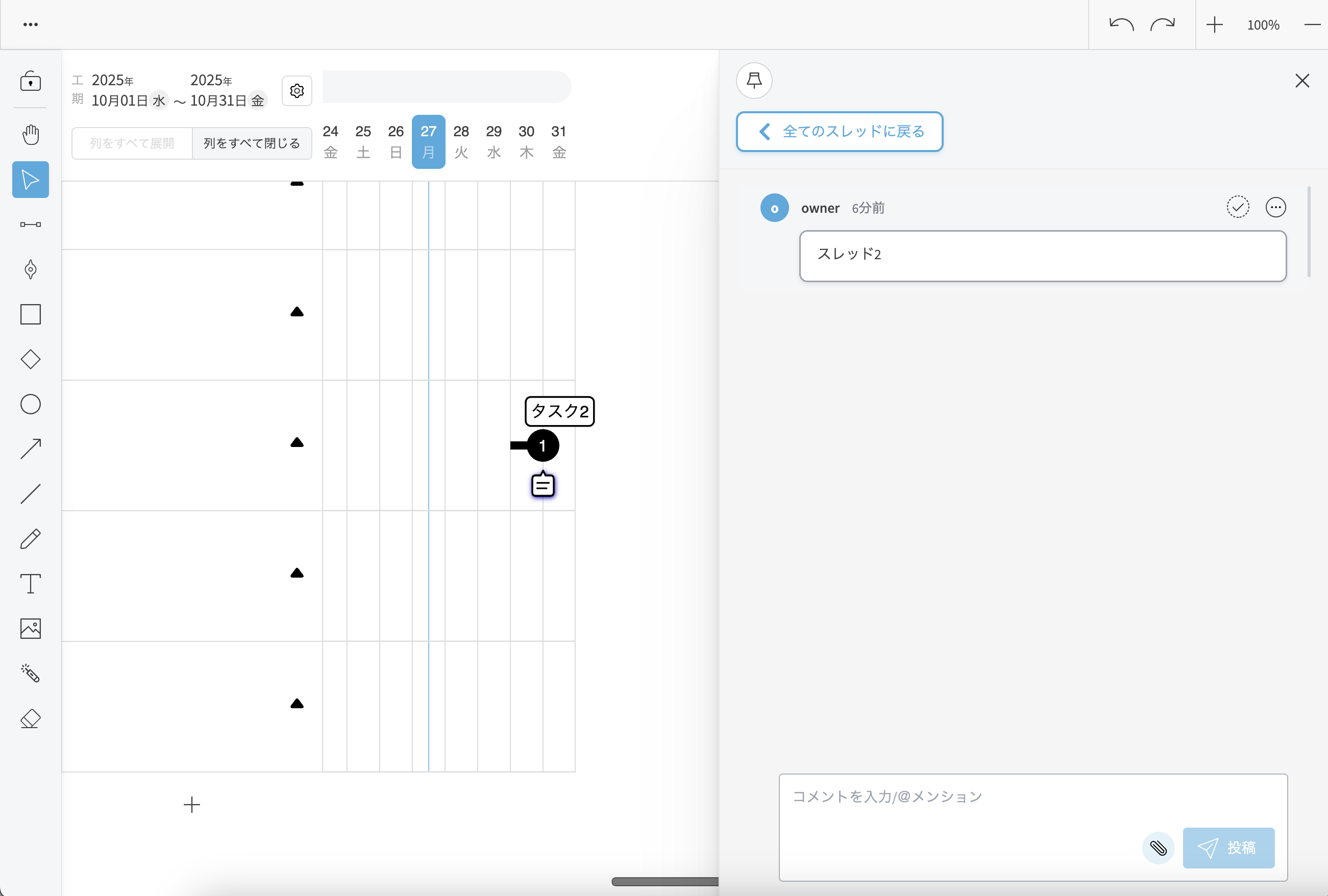Select the pencil drawing tool
Viewport: 1328px width, 896px height.
tap(30, 539)
